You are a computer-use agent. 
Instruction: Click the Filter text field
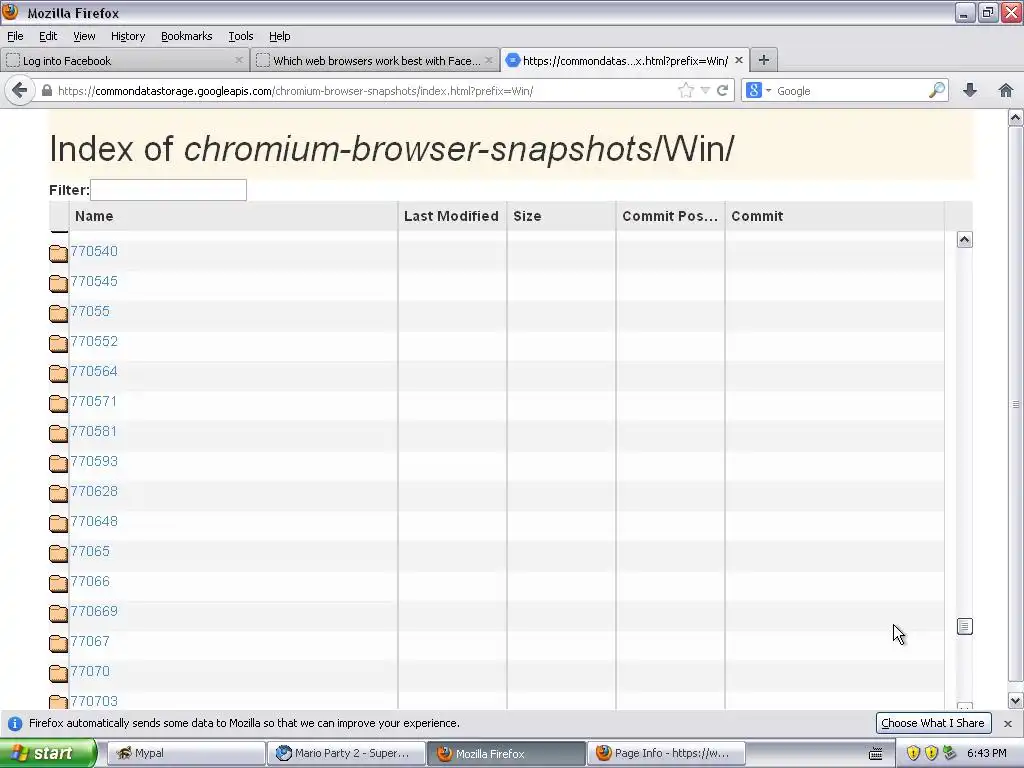click(168, 190)
